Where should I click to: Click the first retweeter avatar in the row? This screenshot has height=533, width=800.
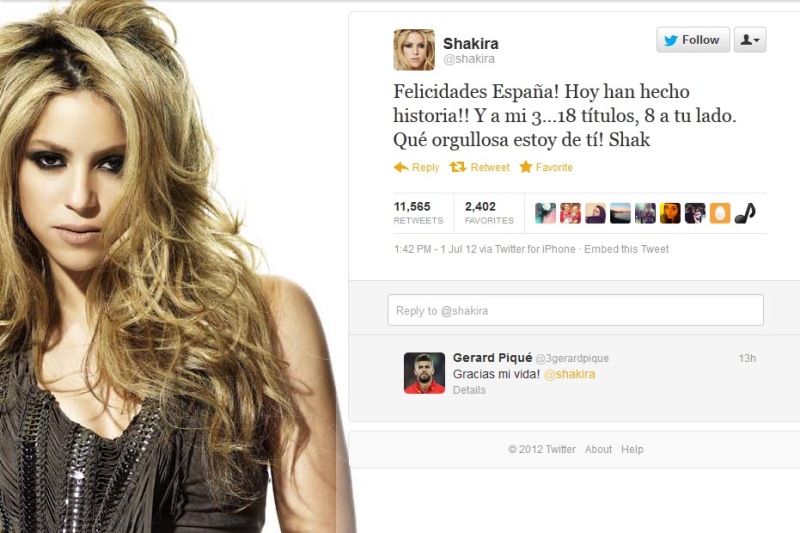[545, 213]
